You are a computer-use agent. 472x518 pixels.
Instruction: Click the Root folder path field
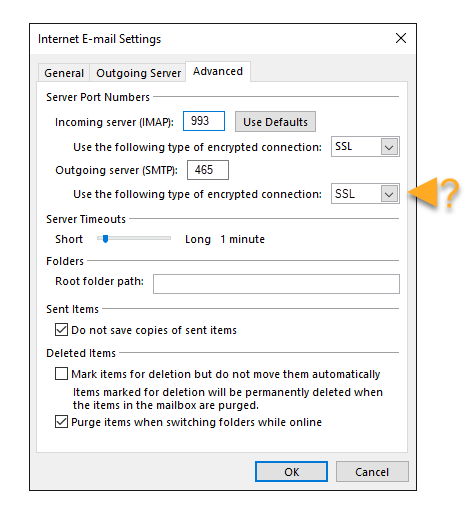click(276, 284)
